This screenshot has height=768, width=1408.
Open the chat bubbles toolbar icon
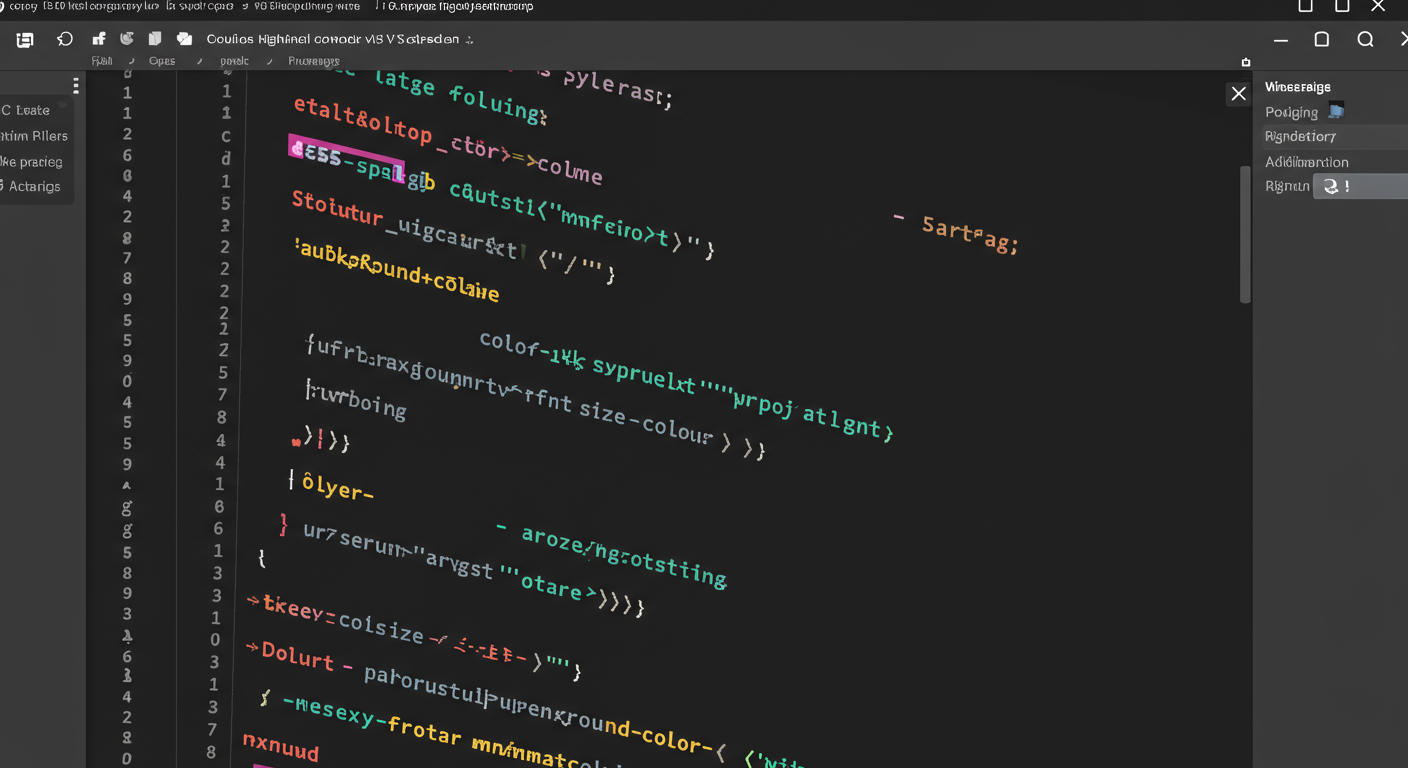(184, 39)
